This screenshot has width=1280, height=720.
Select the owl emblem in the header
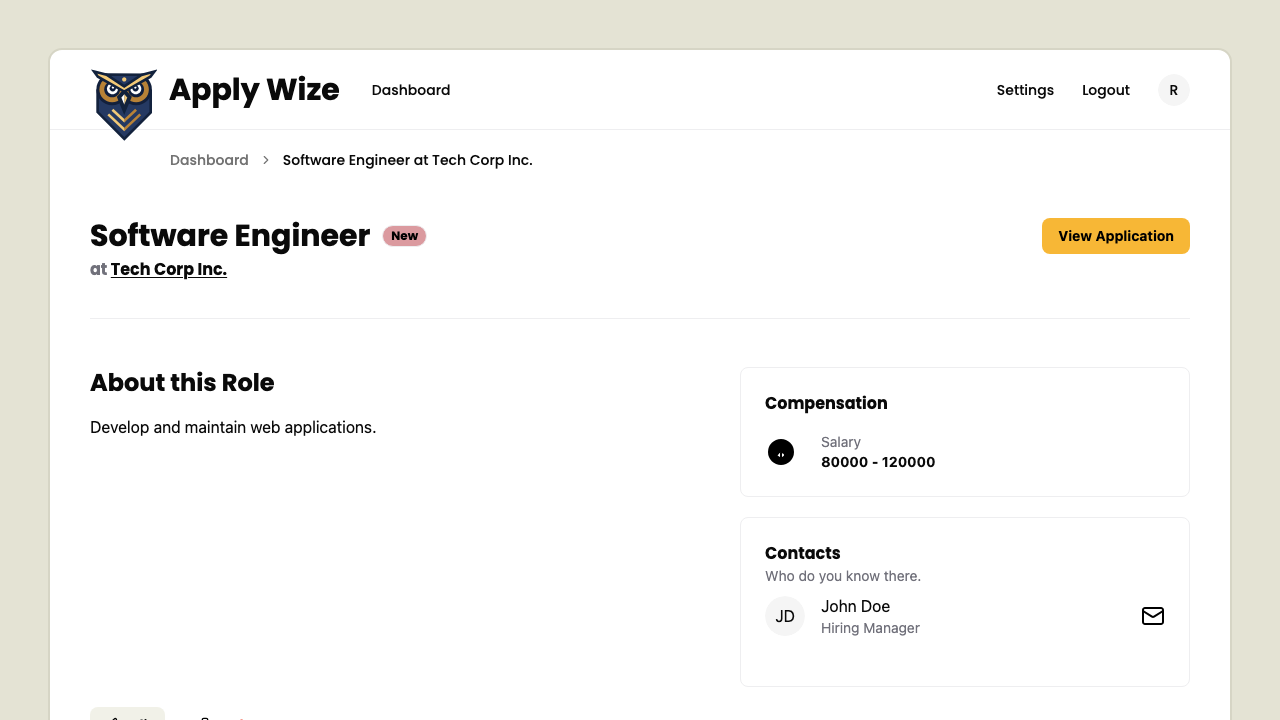124,104
